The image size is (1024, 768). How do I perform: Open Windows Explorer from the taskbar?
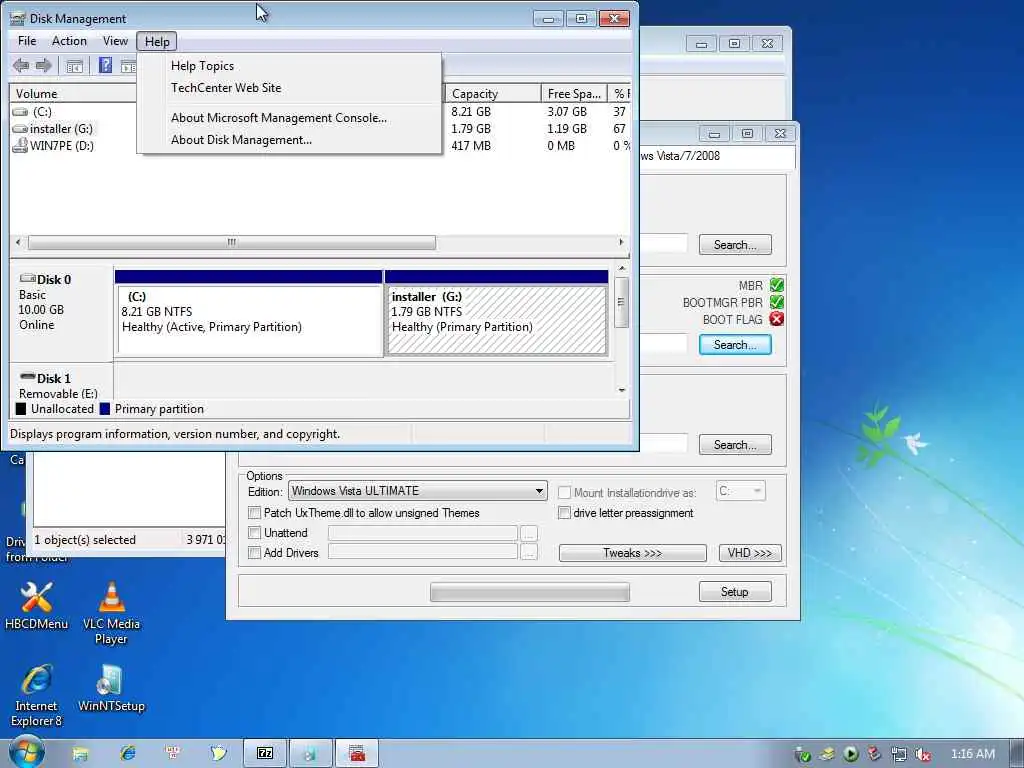tap(80, 754)
